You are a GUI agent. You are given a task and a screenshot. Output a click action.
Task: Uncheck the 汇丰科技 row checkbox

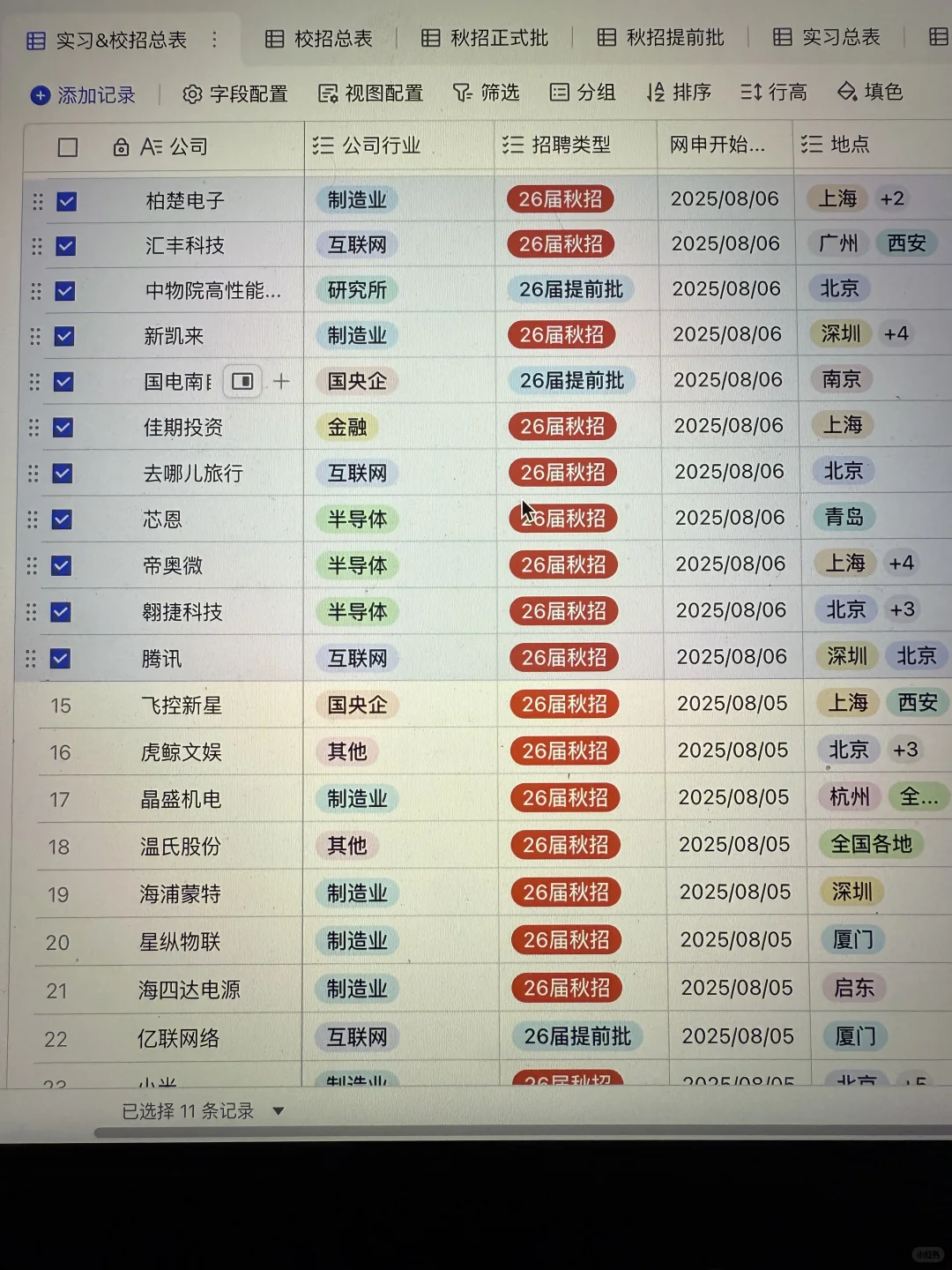pyautogui.click(x=65, y=246)
